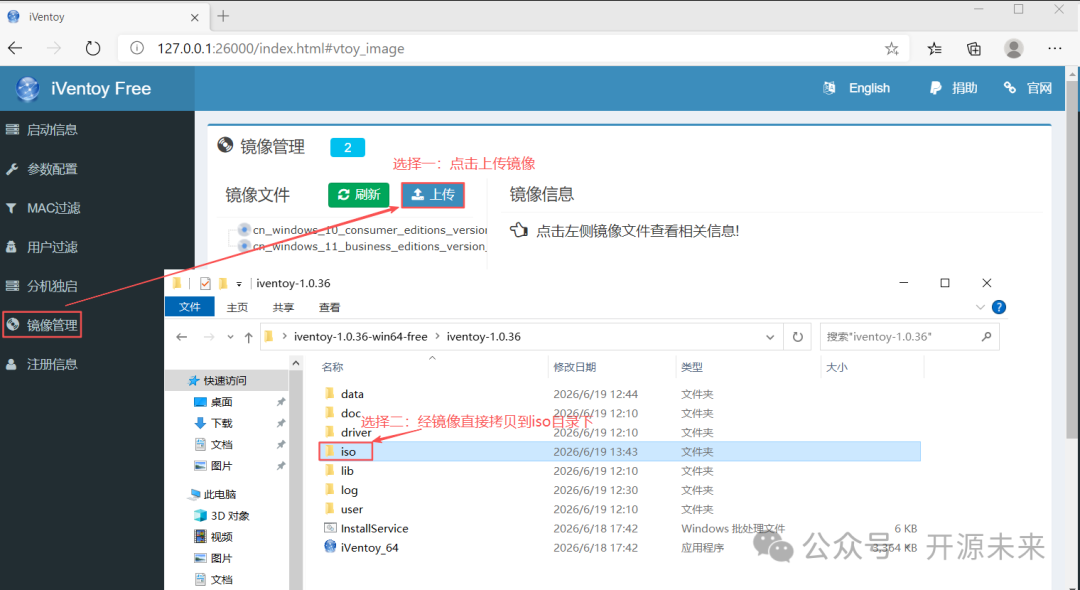Go up one folder level in Explorer

pos(249,337)
